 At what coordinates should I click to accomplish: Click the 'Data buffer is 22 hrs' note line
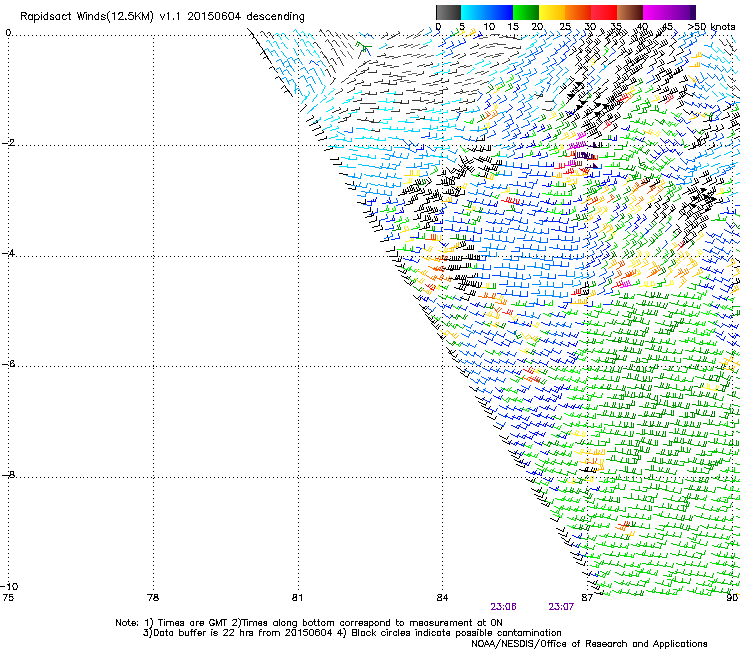coord(352,633)
